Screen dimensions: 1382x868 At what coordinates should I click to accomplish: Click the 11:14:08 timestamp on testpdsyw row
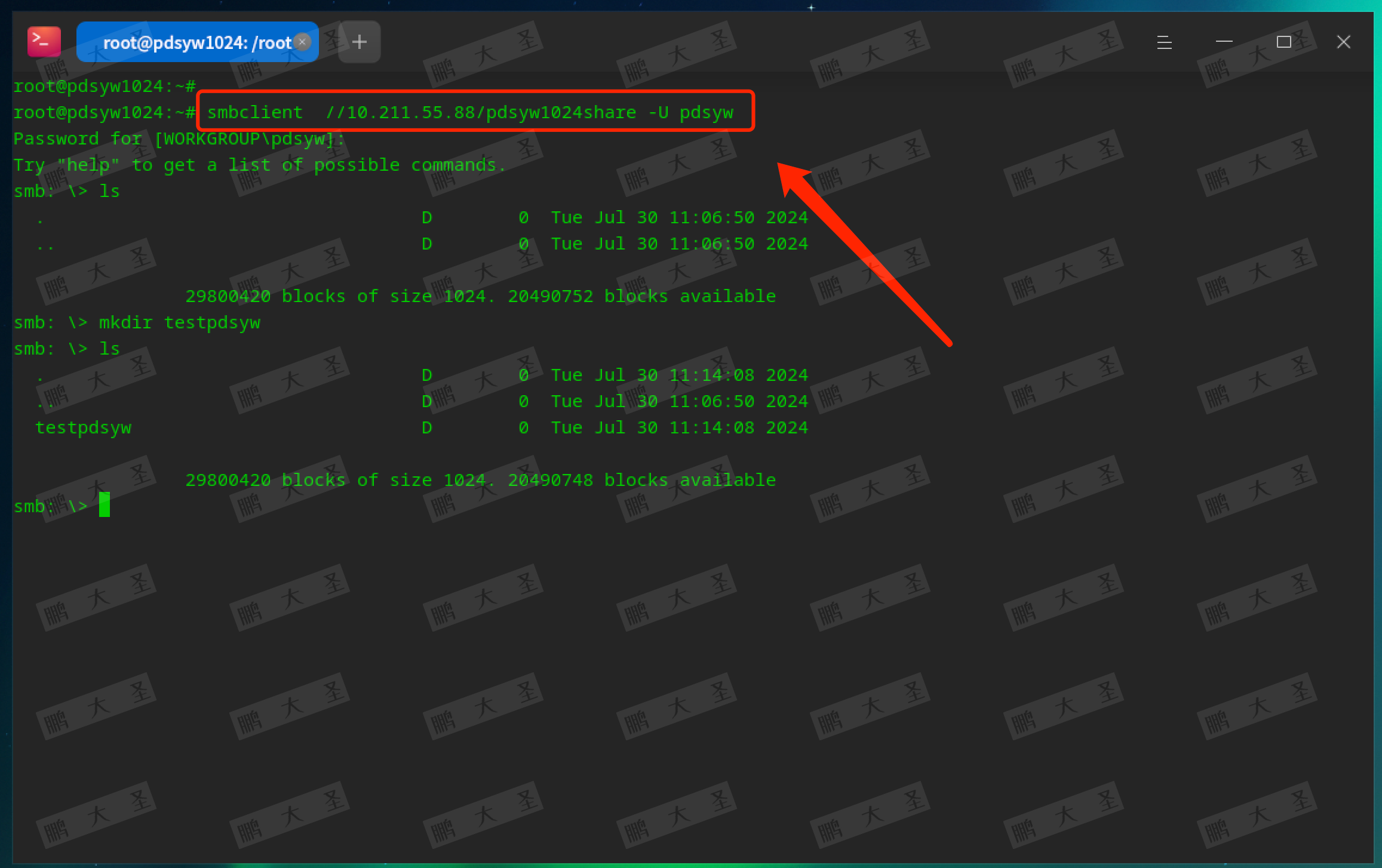pyautogui.click(x=711, y=427)
